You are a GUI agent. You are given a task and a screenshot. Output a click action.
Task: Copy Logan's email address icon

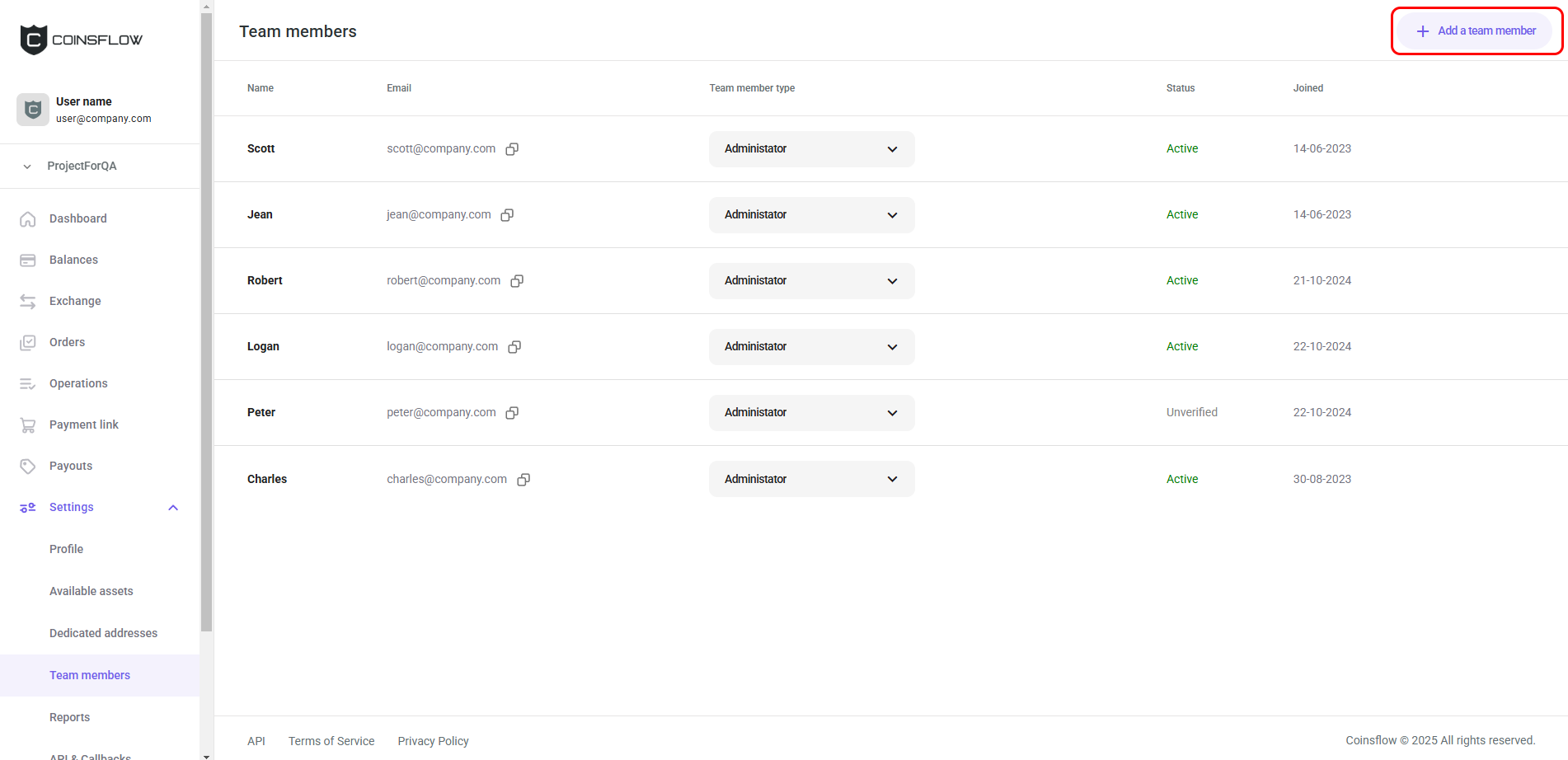514,347
